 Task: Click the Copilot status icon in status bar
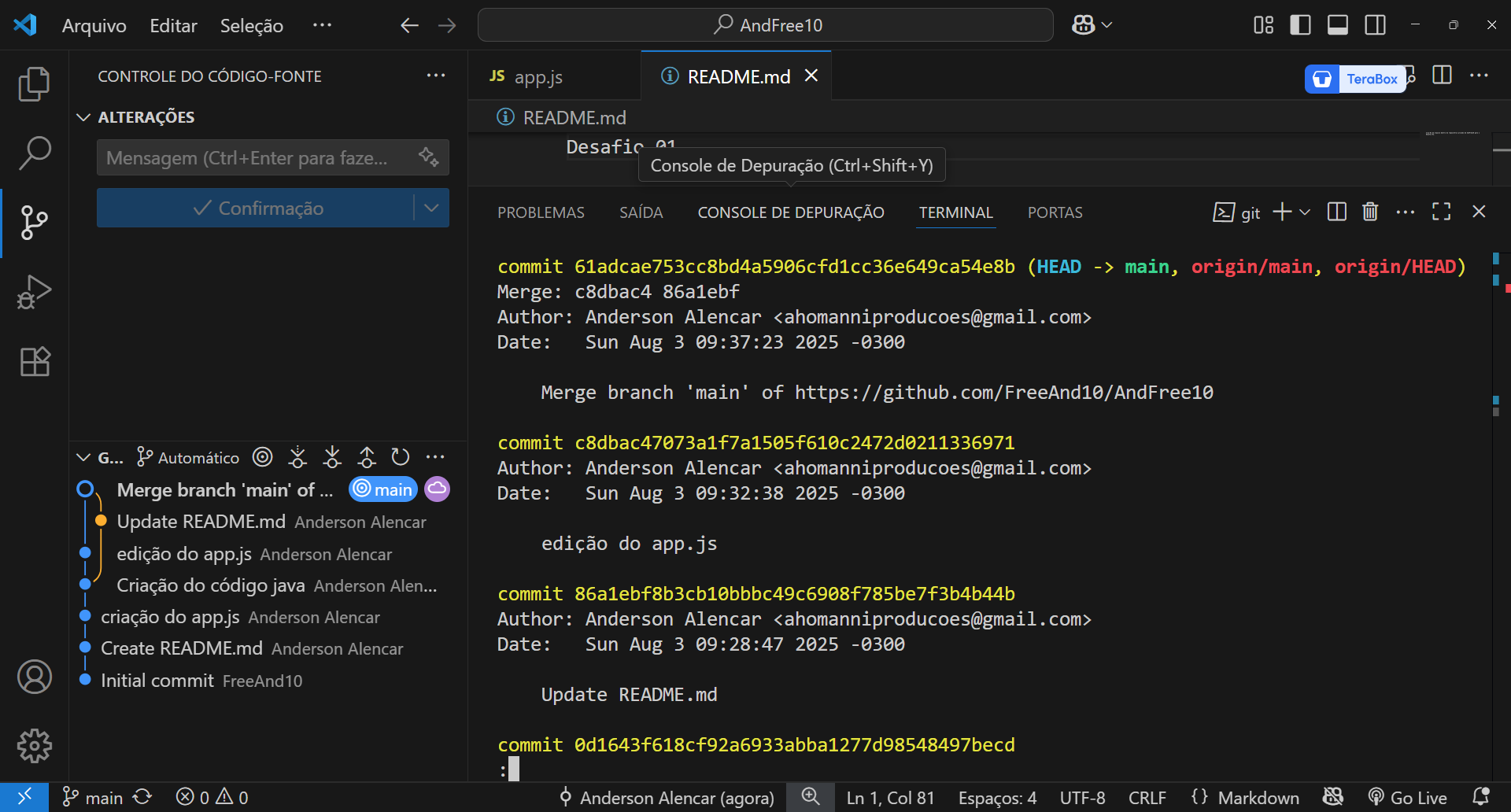coord(1333,797)
